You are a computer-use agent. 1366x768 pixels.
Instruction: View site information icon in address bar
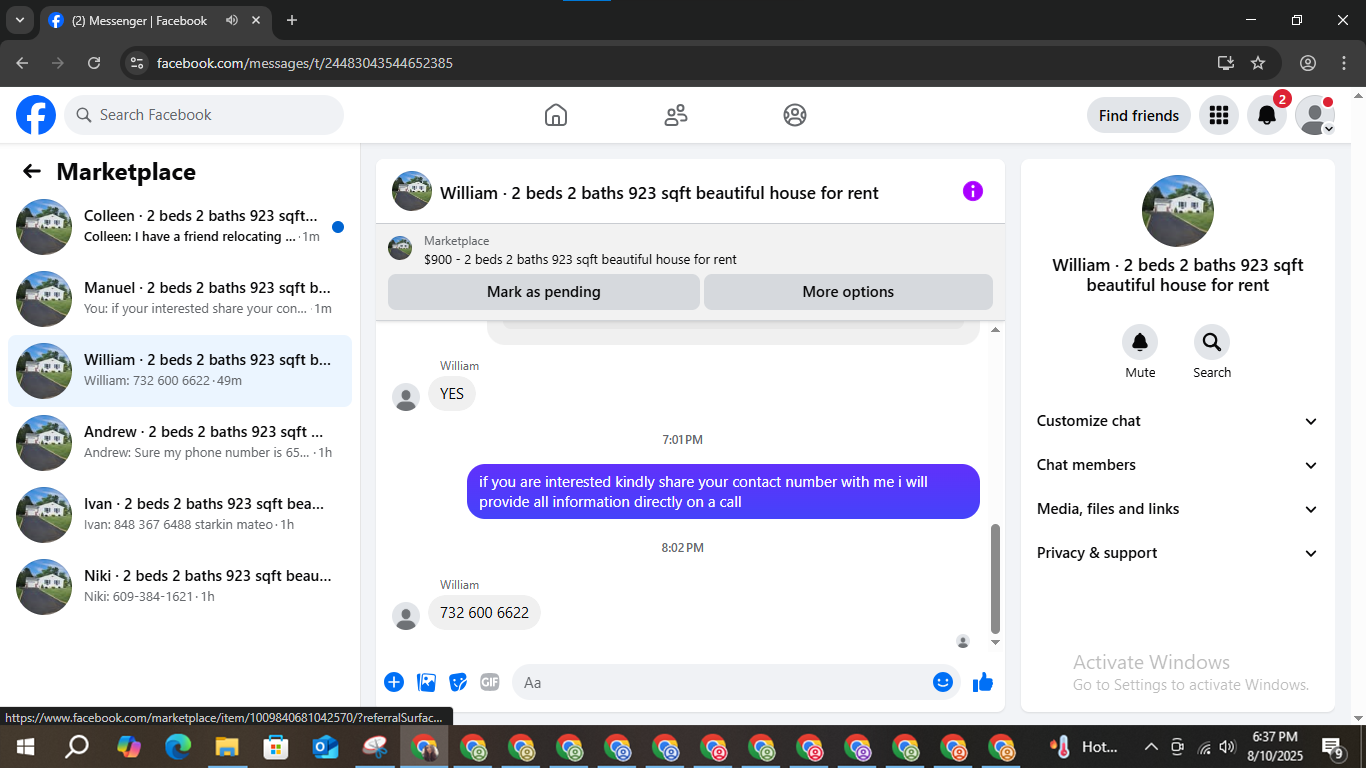tap(137, 63)
